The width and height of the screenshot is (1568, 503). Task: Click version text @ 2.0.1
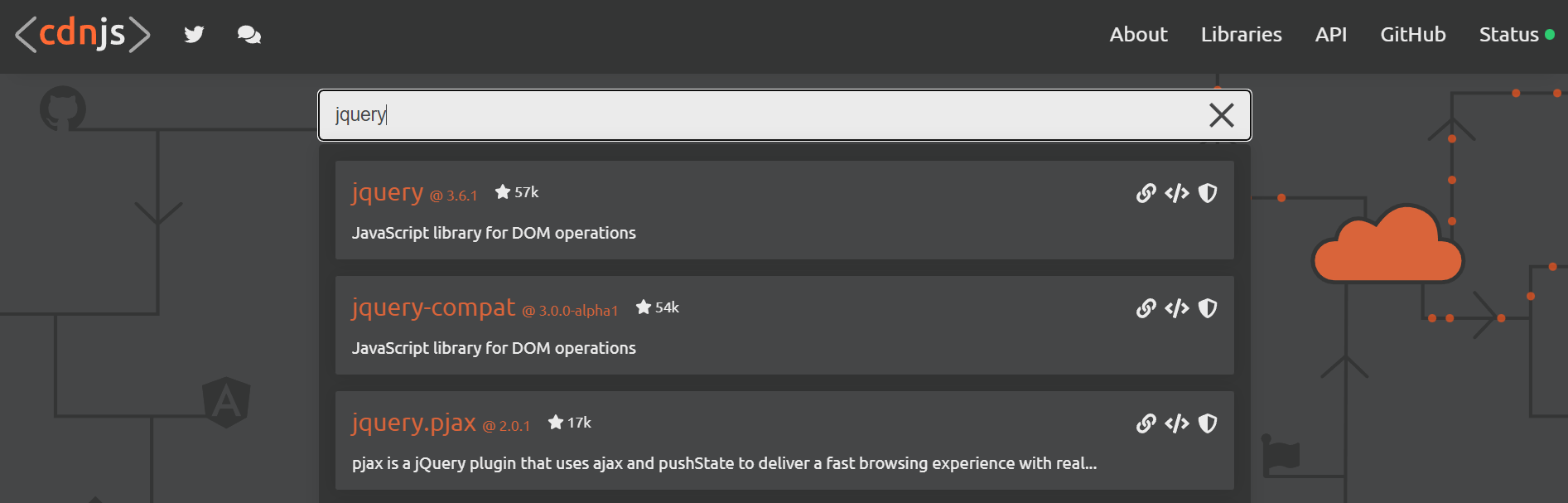506,426
